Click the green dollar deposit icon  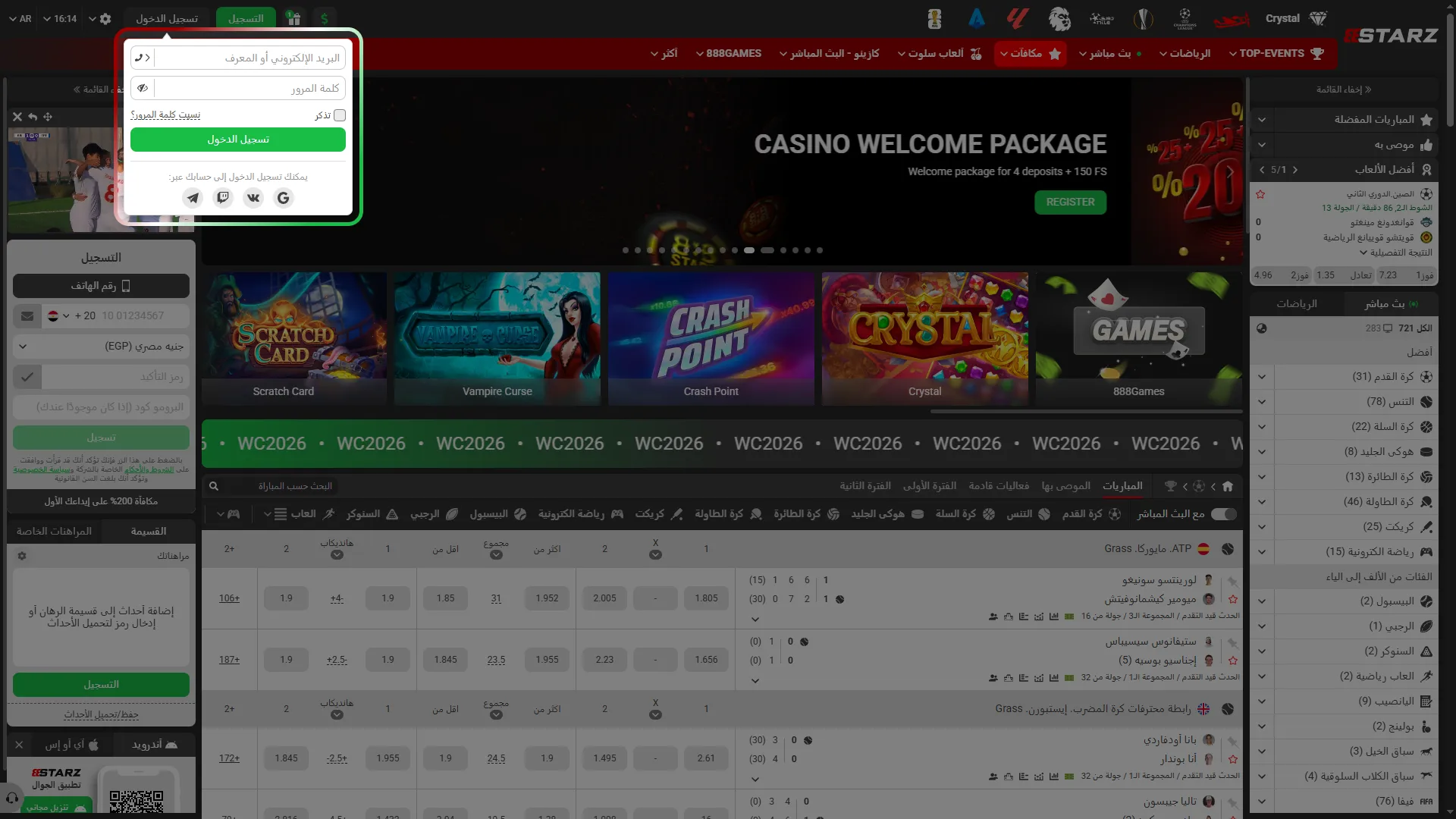click(325, 18)
